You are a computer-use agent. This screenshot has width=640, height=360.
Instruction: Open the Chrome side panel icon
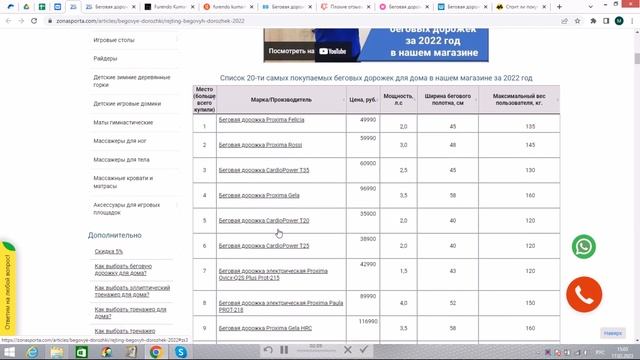(x=606, y=21)
